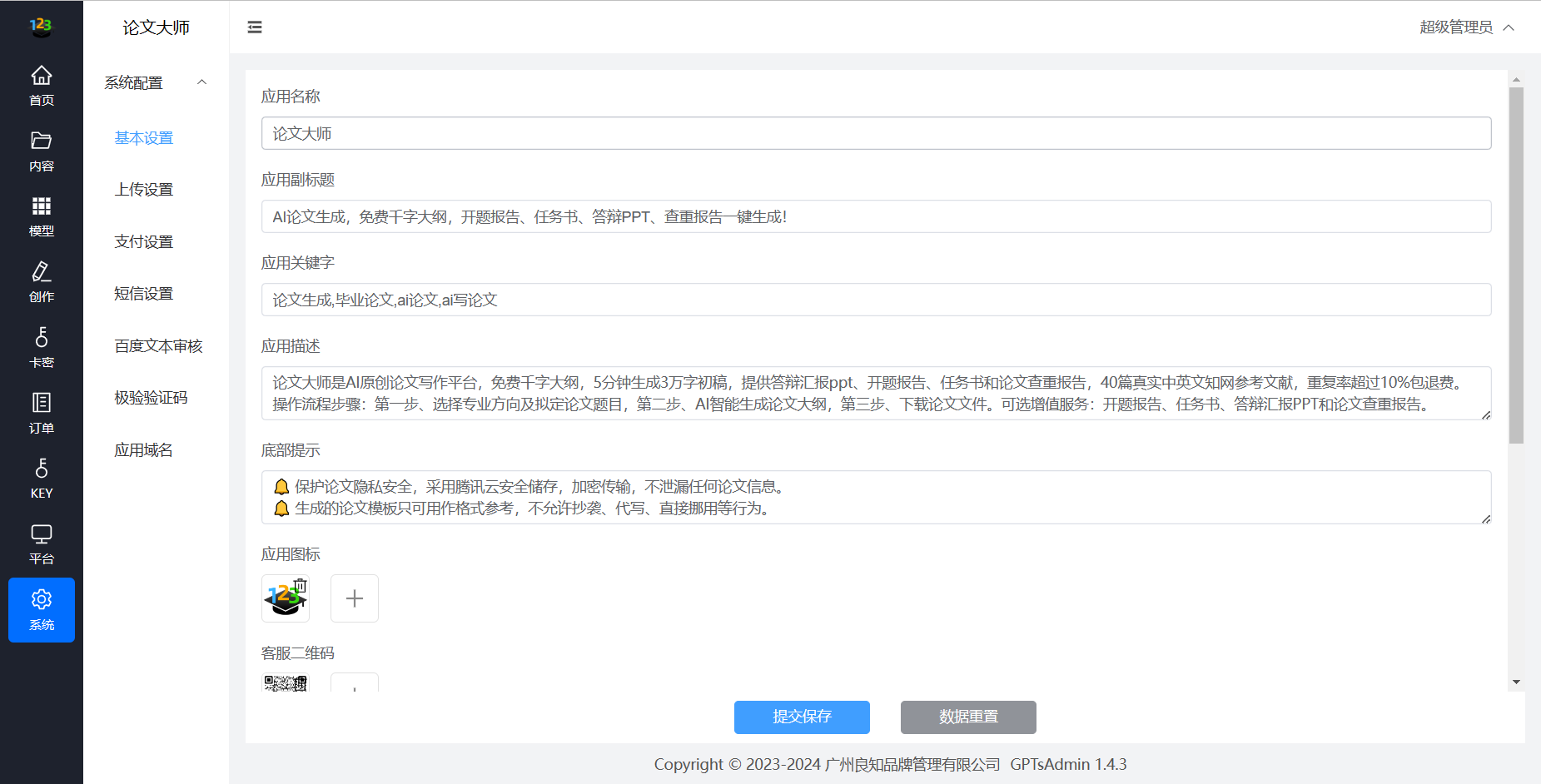Open the 内容 folder section
This screenshot has height=784, width=1541.
point(42,151)
